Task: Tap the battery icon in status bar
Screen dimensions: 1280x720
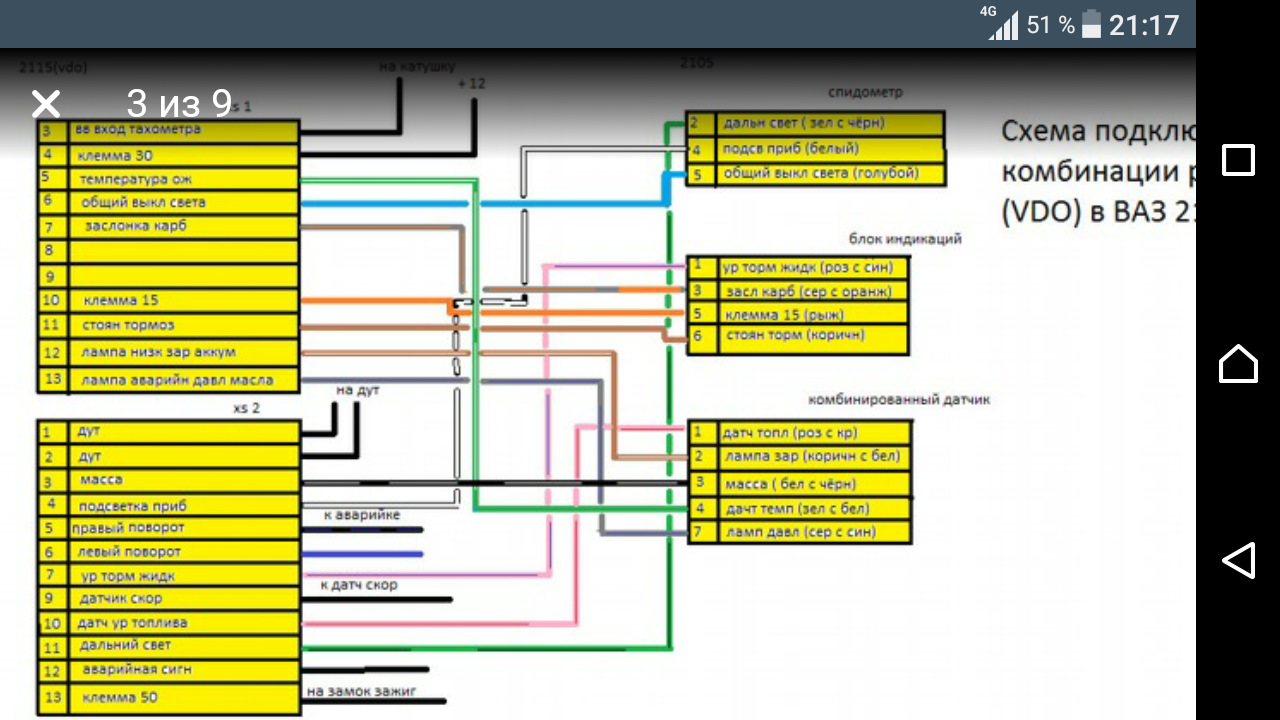Action: point(1092,24)
